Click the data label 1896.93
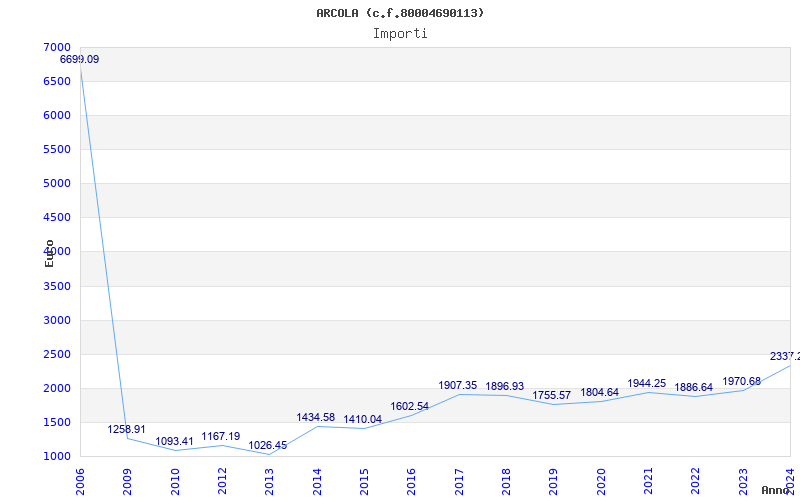Image resolution: width=800 pixels, height=500 pixels. (x=505, y=387)
